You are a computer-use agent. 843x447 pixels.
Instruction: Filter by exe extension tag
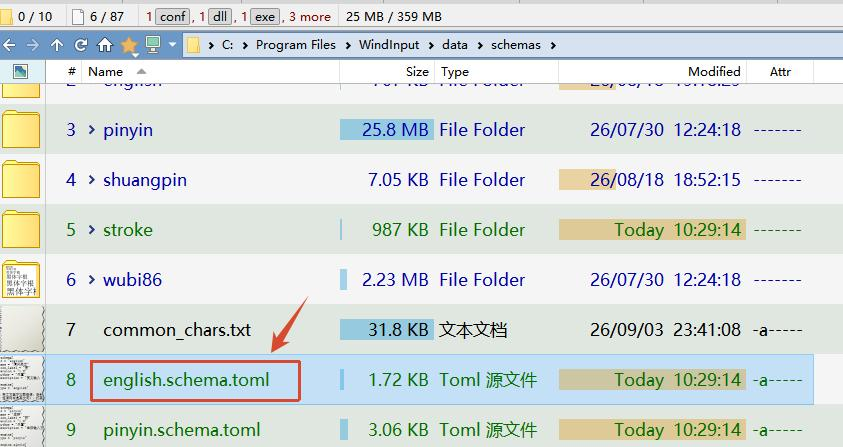pyautogui.click(x=265, y=17)
